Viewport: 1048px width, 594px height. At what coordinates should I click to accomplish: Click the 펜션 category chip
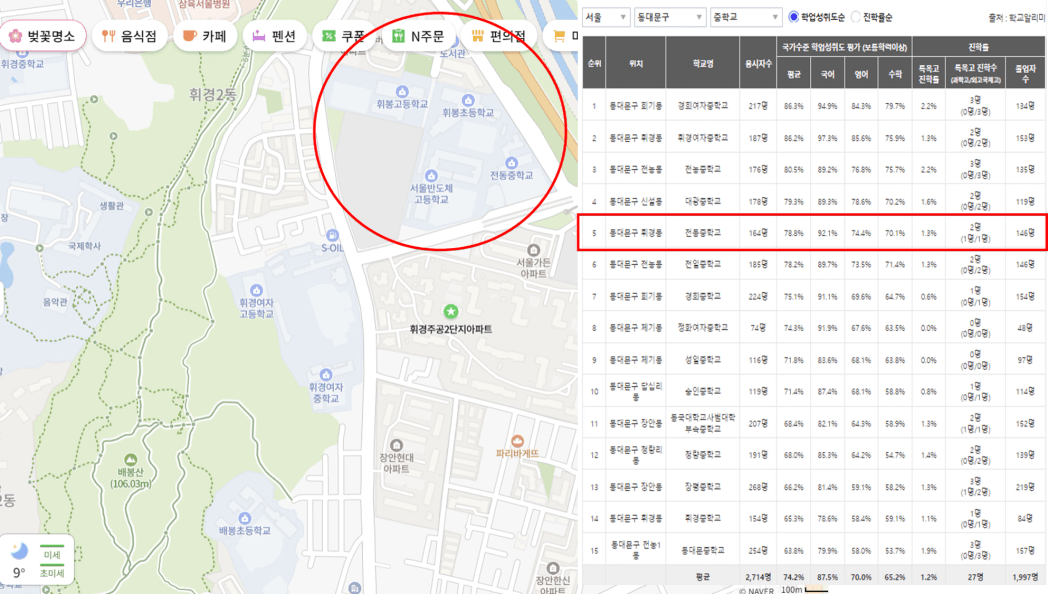275,36
